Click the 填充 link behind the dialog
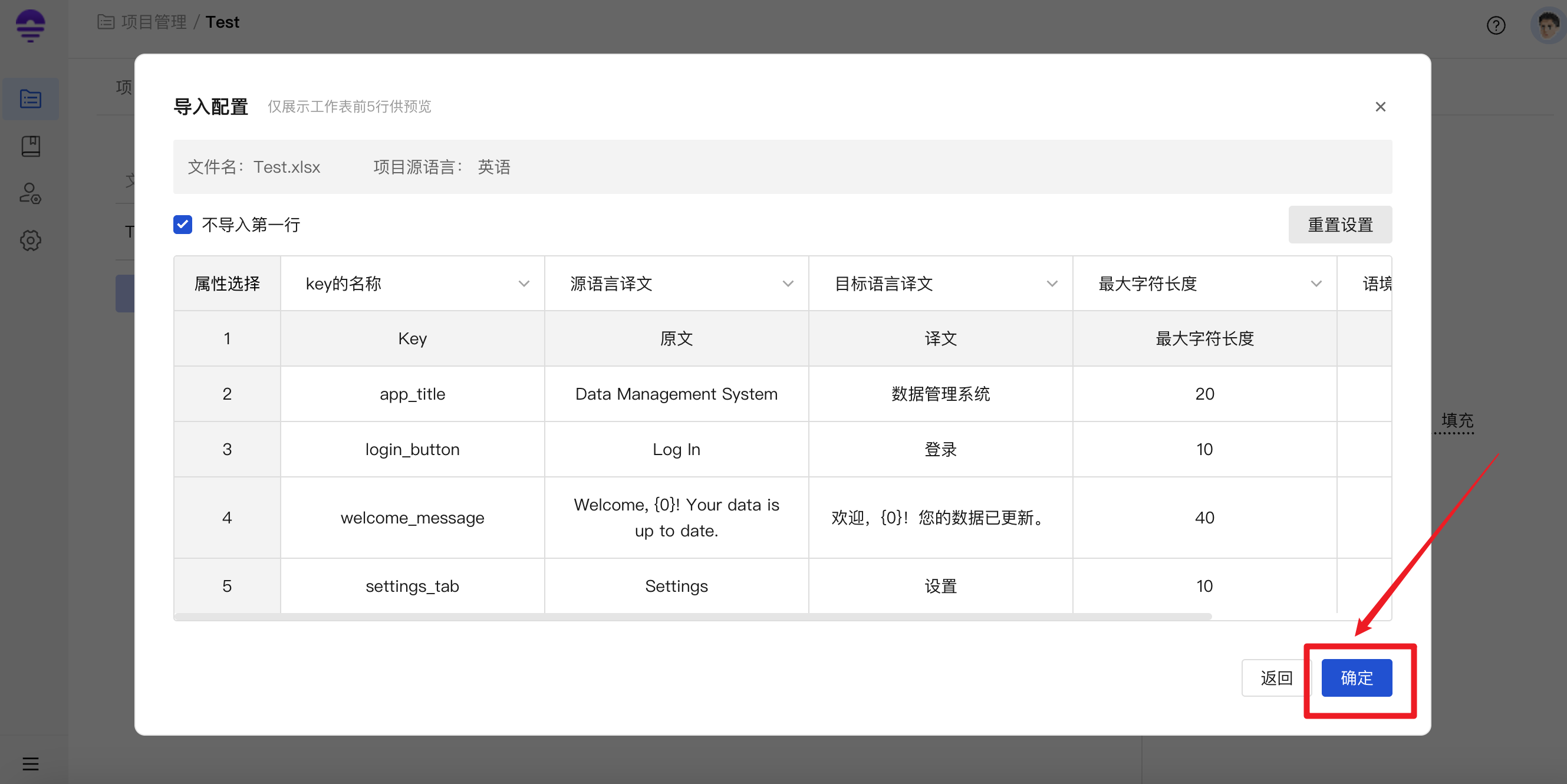The width and height of the screenshot is (1567, 784). coord(1457,420)
